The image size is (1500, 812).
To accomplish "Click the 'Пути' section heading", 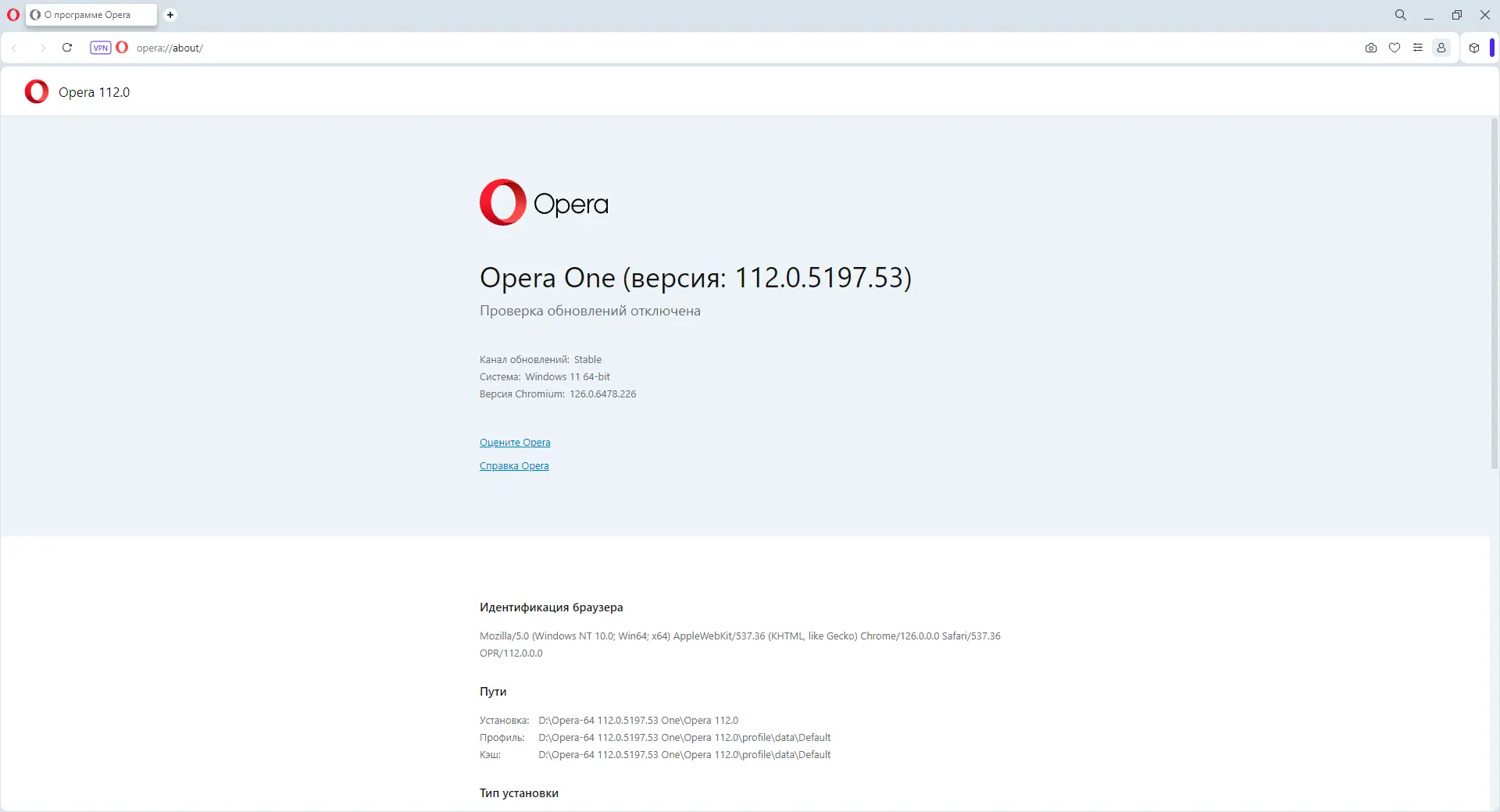I will tap(493, 692).
